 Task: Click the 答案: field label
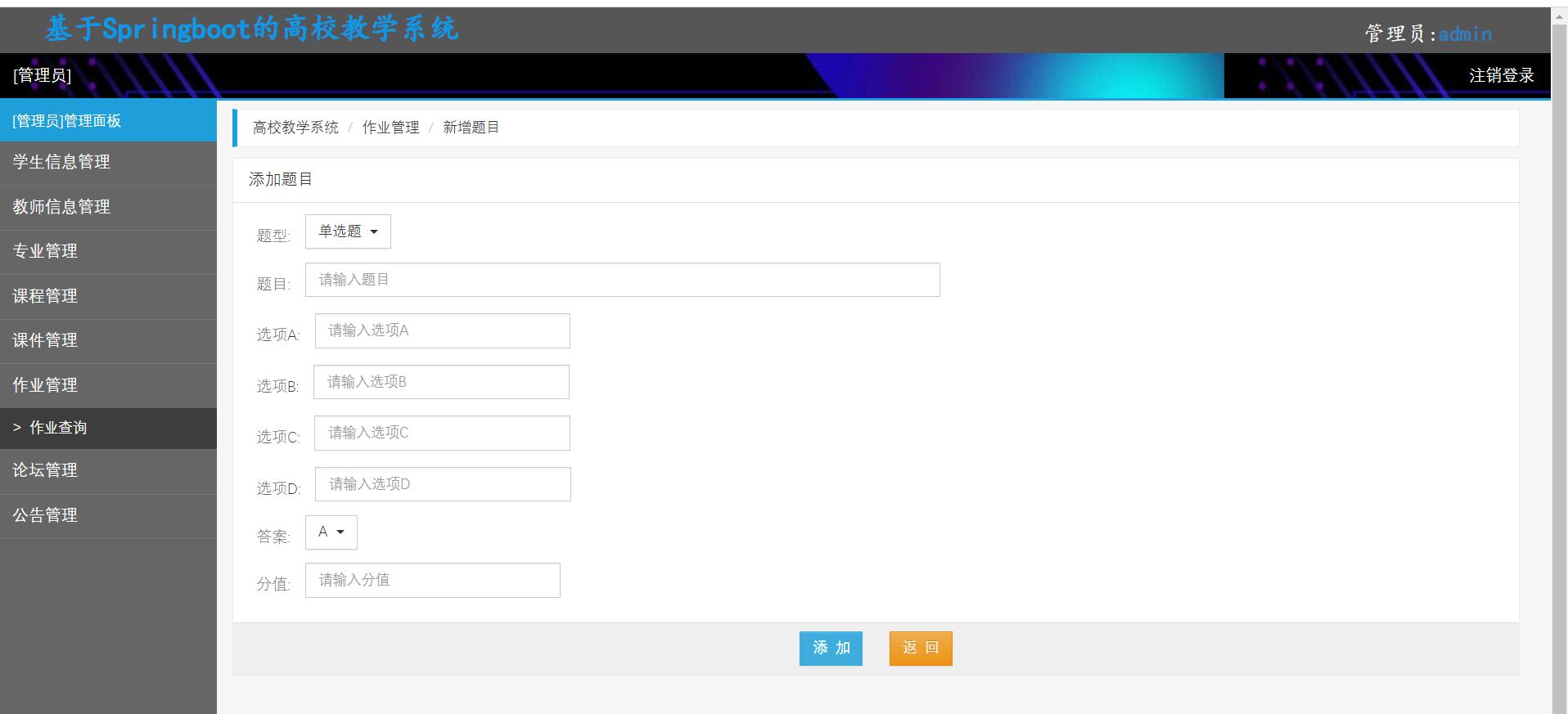point(273,537)
